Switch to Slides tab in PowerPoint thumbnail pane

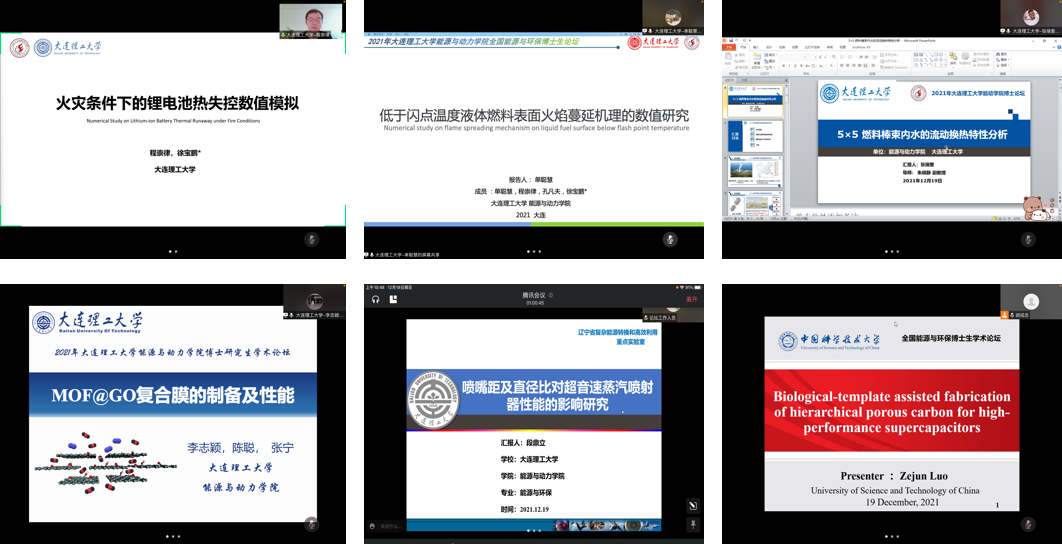[x=729, y=80]
